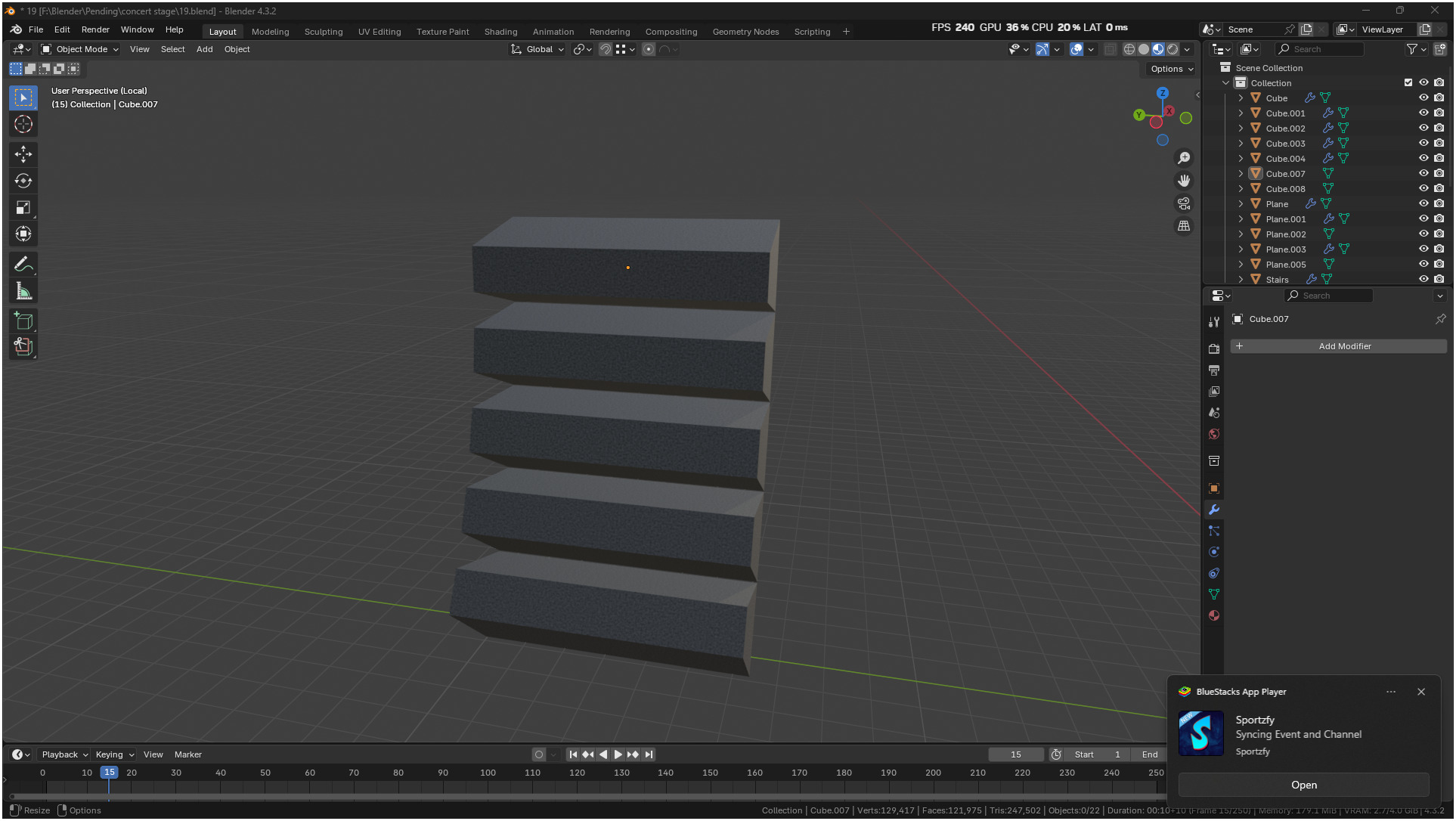Select the Rotate tool
Viewport: 1456px width, 821px height.
coord(23,181)
